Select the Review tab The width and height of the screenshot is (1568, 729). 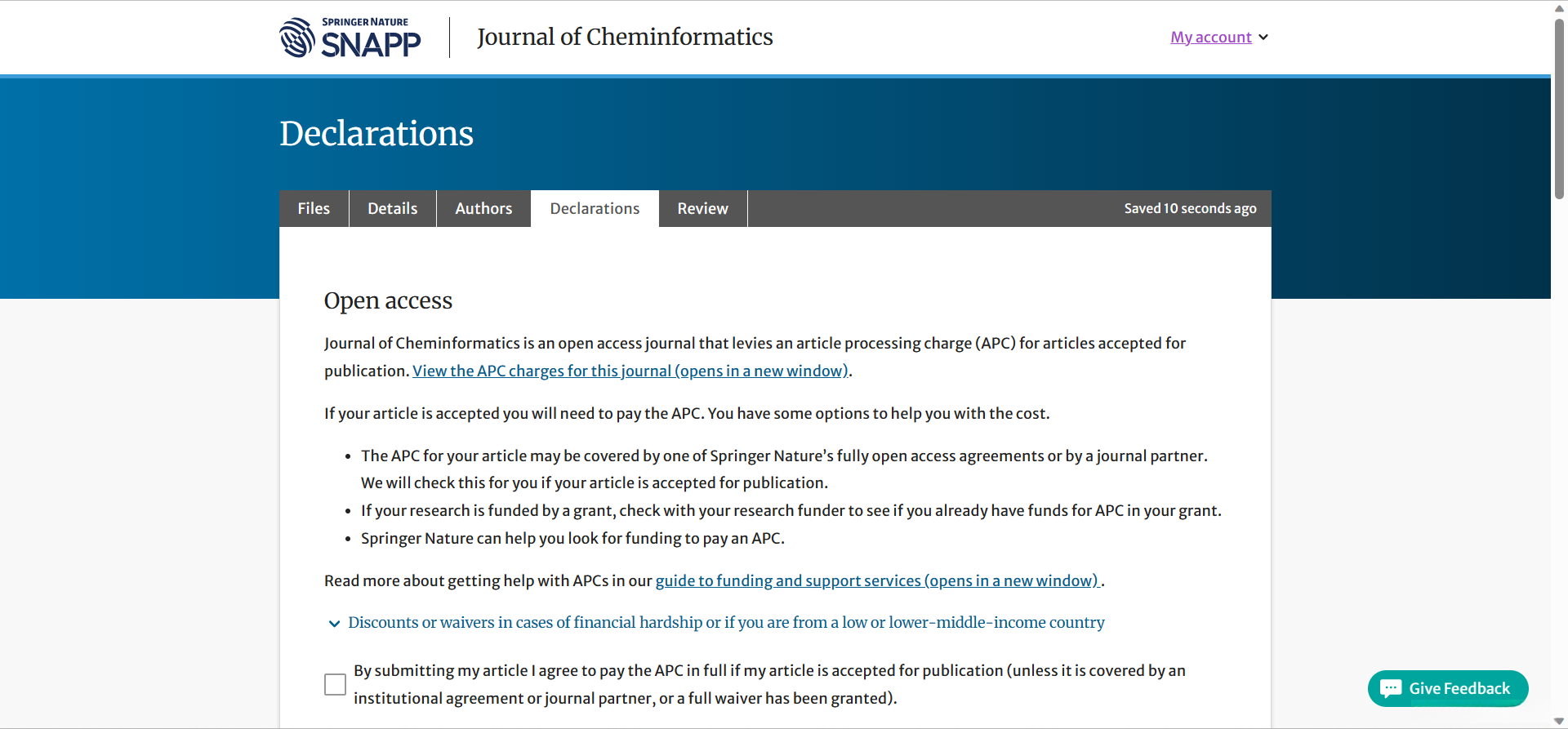click(x=702, y=209)
